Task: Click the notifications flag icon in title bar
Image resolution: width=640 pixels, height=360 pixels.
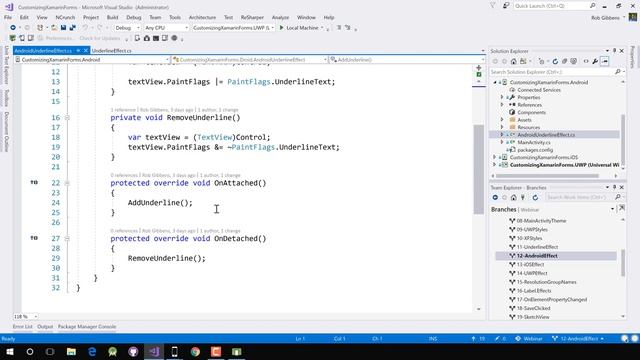Action: point(493,6)
